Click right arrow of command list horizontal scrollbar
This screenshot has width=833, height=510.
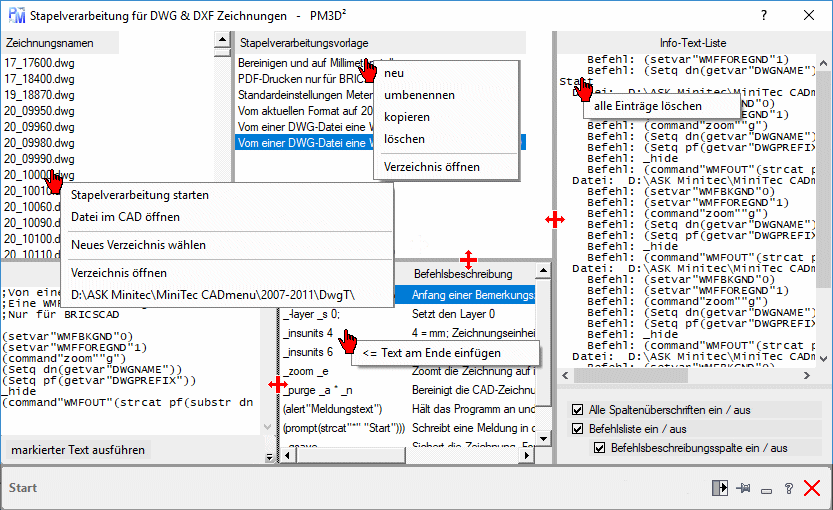click(x=526, y=455)
